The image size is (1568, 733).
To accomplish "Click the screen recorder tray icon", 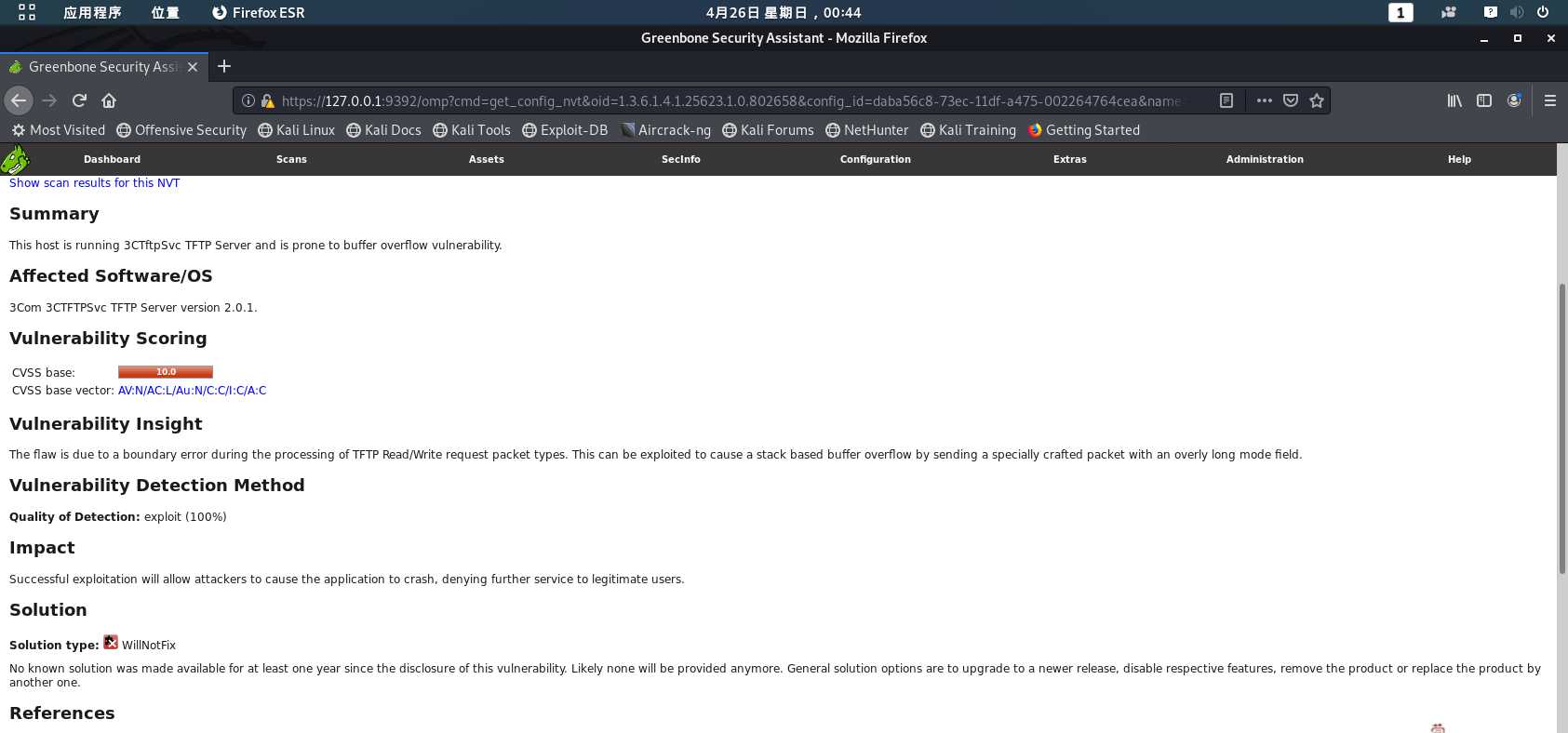I will point(1449,12).
